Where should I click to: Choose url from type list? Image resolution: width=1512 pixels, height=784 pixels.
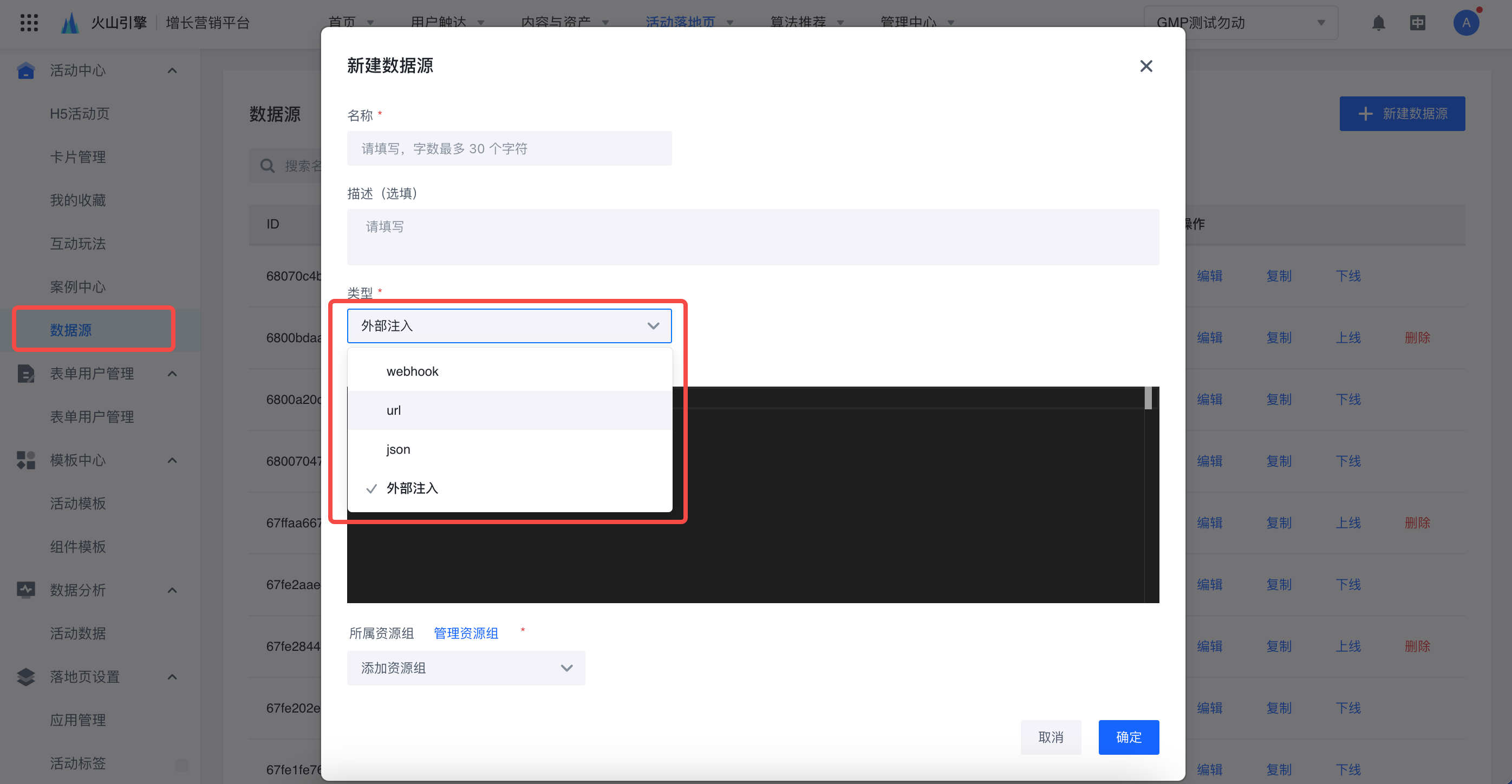(393, 410)
